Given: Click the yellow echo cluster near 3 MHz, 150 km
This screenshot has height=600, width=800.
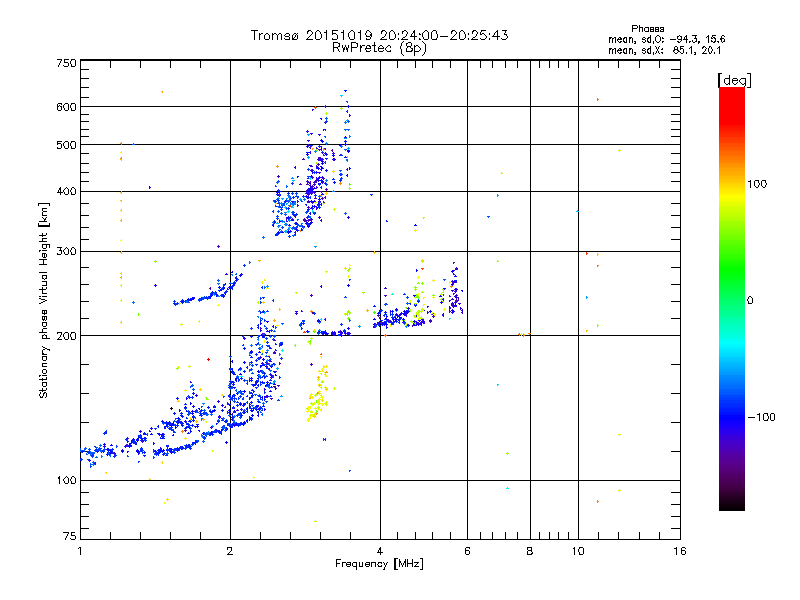Looking at the screenshot, I should (319, 393).
